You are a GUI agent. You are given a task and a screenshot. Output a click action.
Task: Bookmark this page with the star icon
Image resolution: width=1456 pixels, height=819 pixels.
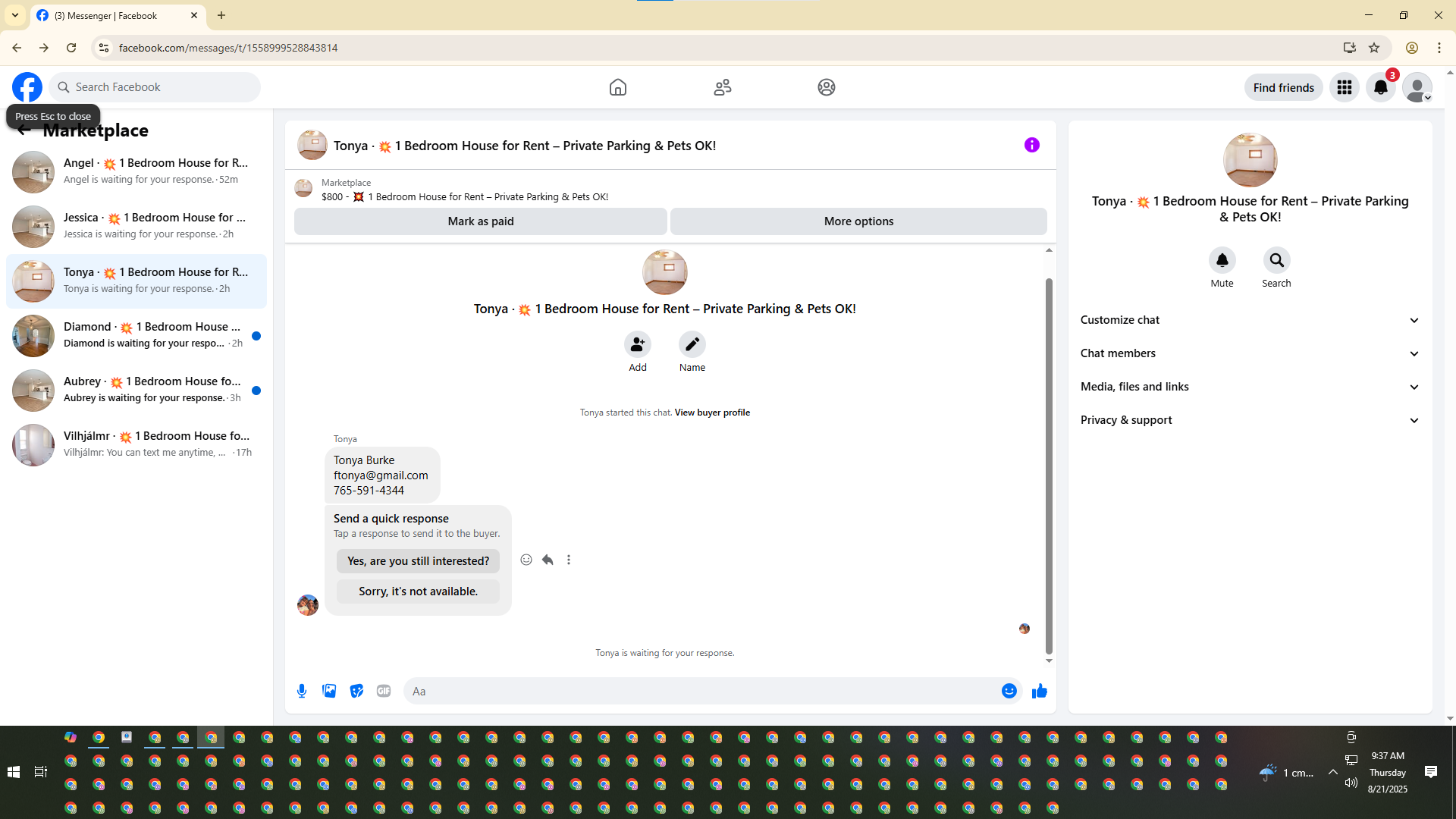(x=1374, y=48)
